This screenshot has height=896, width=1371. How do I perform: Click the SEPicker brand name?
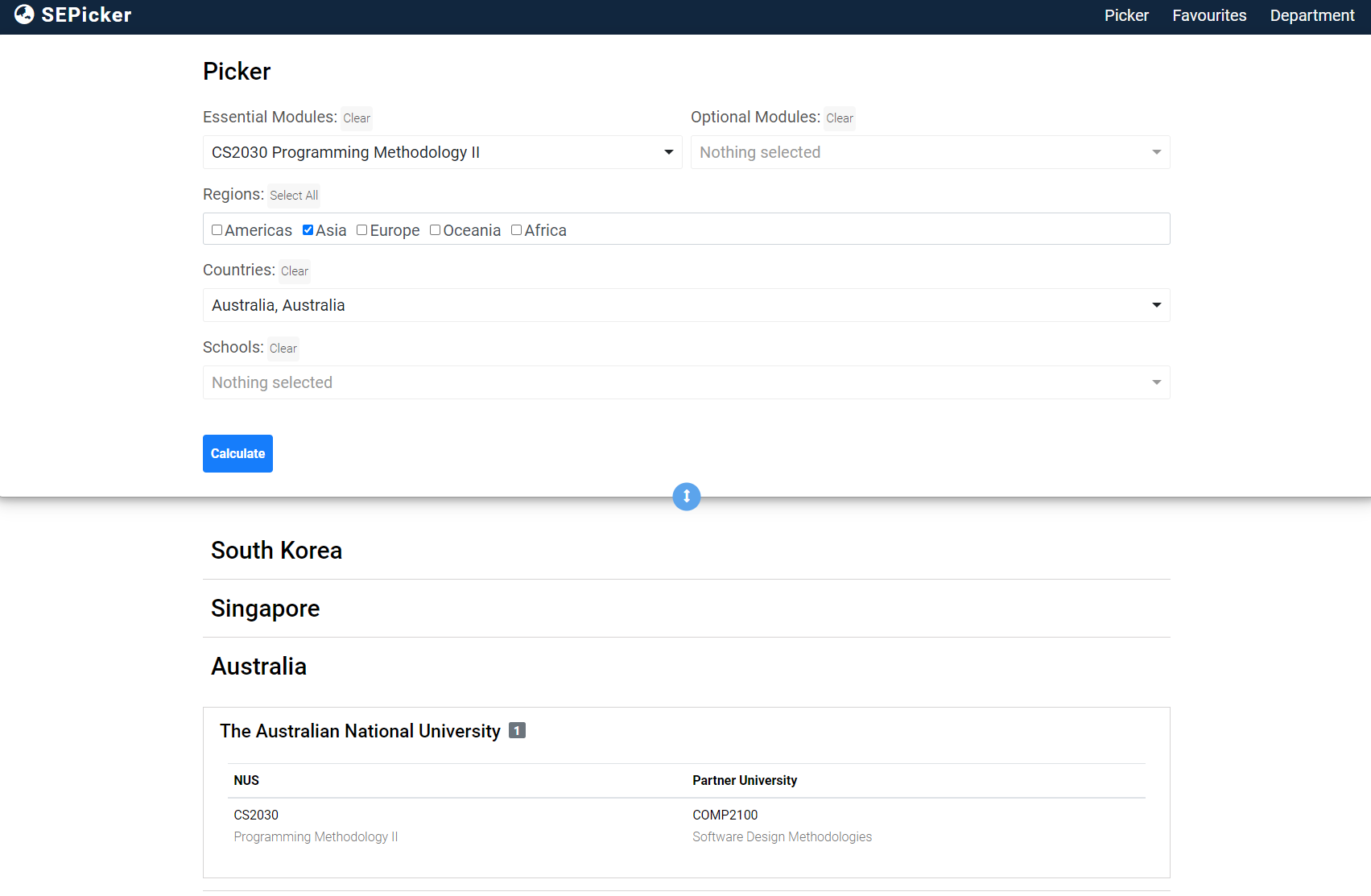pyautogui.click(x=86, y=14)
